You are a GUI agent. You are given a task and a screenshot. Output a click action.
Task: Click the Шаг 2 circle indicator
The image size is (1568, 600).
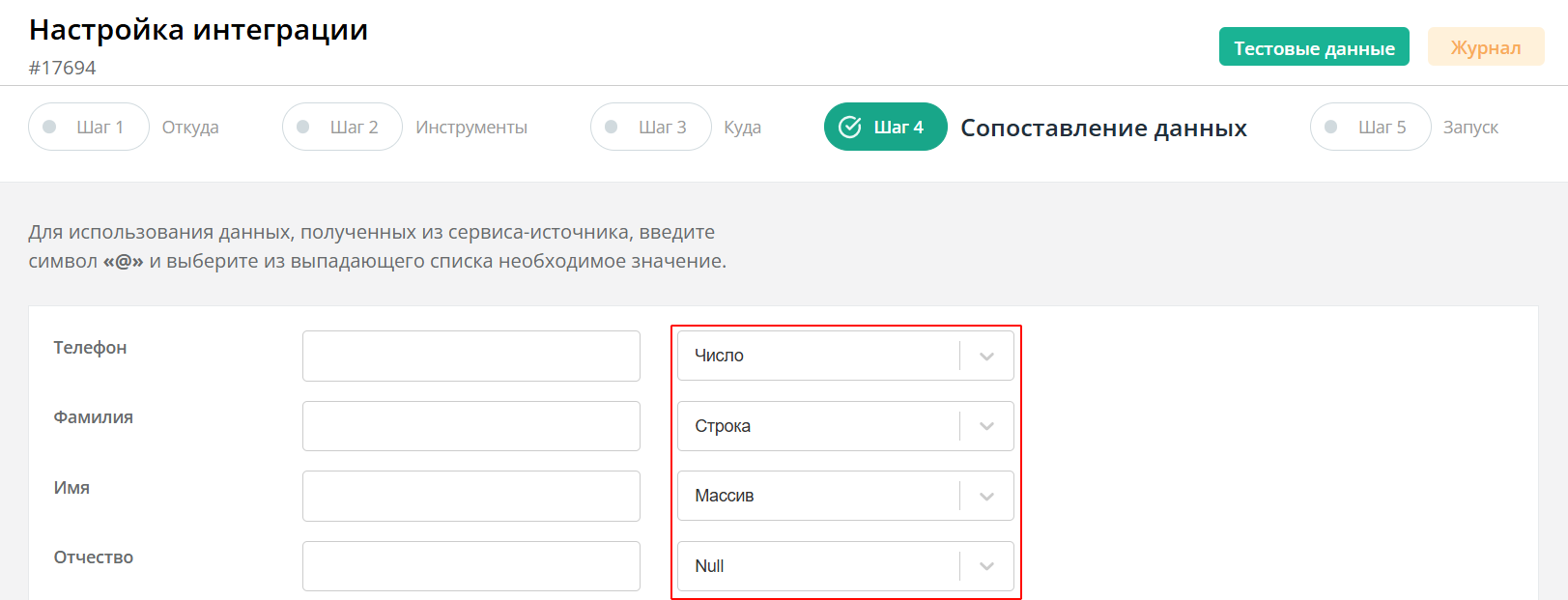[303, 127]
